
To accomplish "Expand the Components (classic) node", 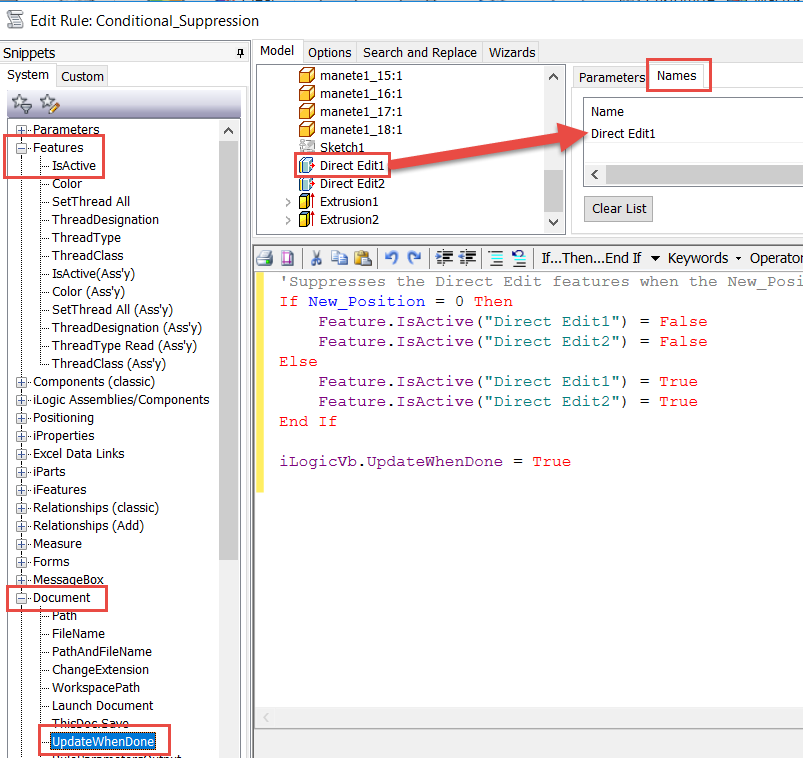I will 21,382.
